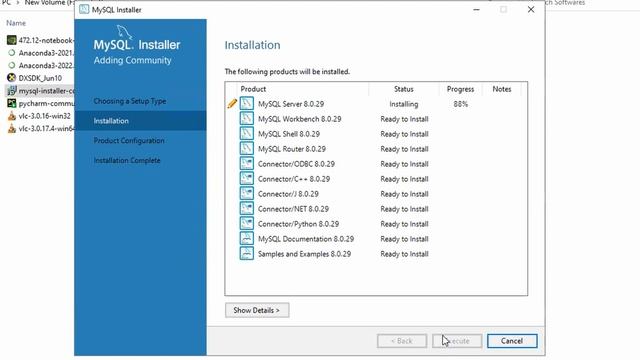Click the Installing status of MySQL Server
The image size is (640, 360).
404,104
